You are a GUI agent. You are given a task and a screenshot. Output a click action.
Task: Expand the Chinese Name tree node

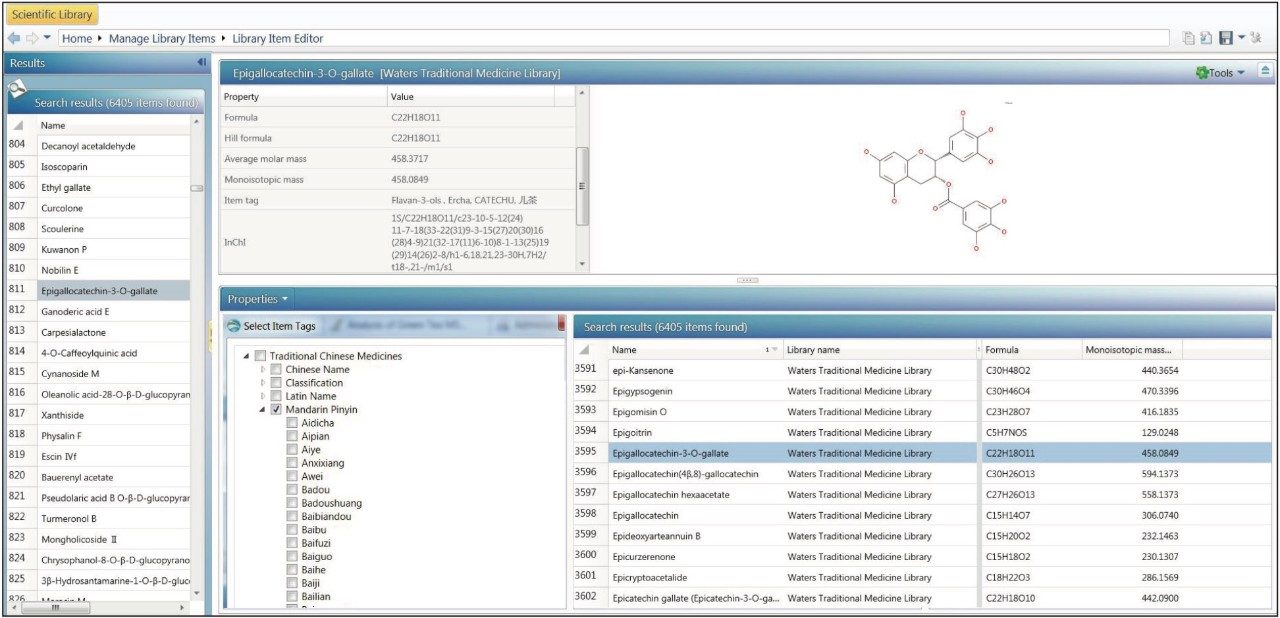263,370
